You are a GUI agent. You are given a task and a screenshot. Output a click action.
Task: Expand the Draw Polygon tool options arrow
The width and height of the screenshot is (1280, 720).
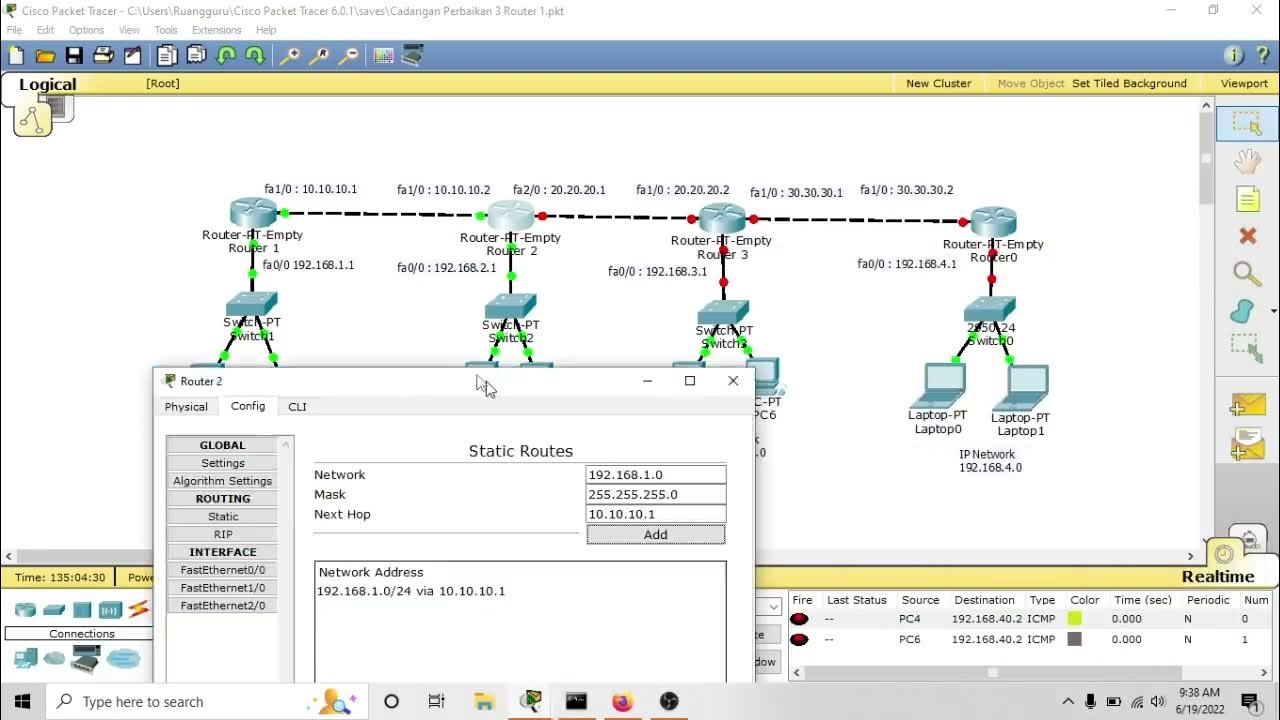[1273, 311]
